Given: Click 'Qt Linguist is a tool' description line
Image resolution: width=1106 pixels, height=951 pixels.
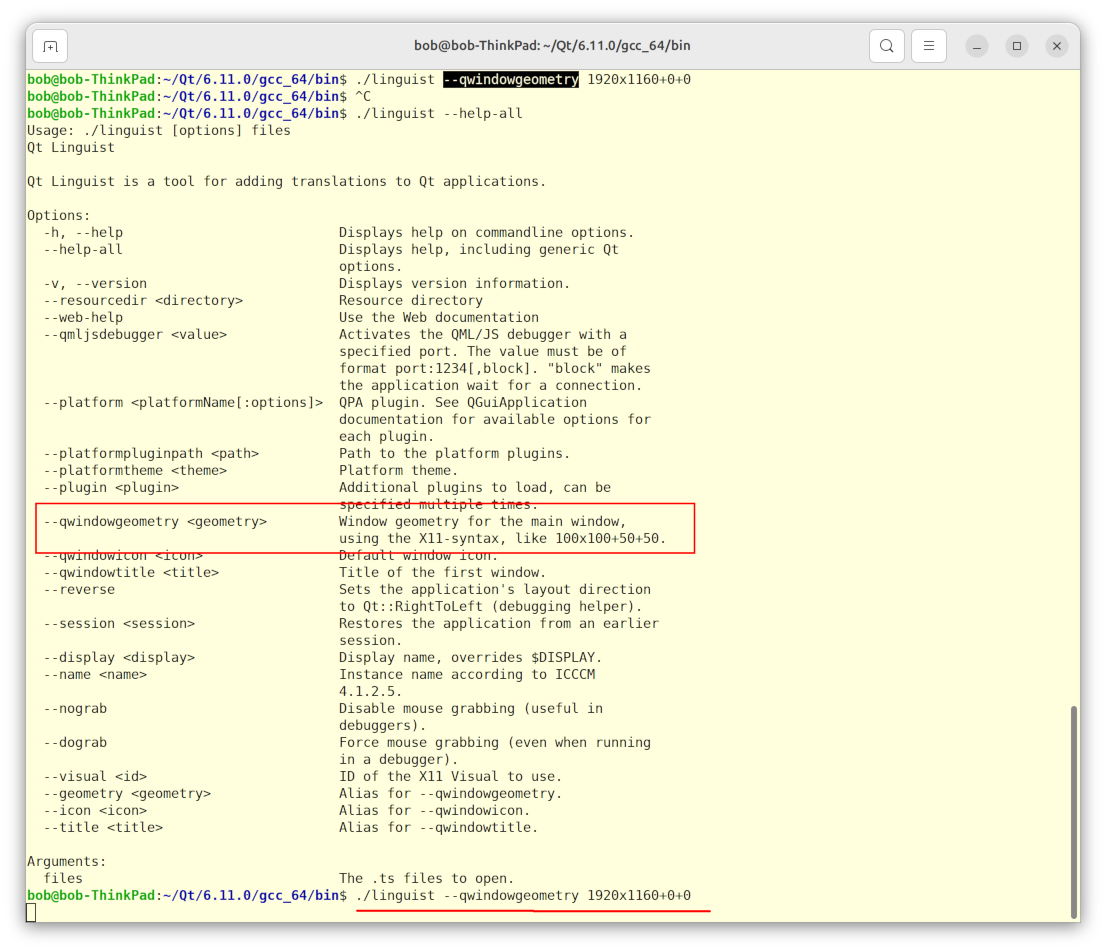Looking at the screenshot, I should (x=286, y=181).
